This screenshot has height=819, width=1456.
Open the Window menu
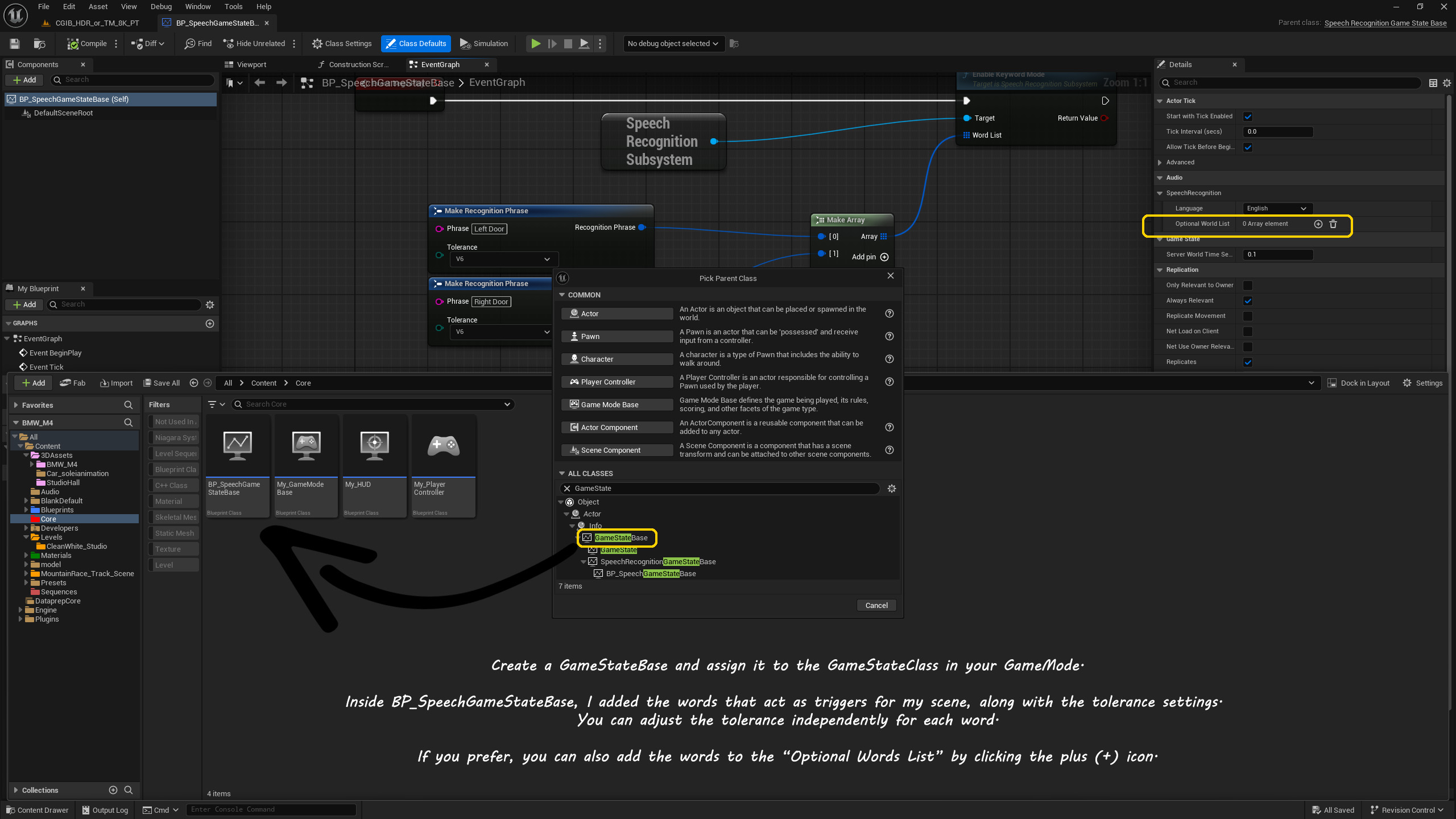[197, 7]
